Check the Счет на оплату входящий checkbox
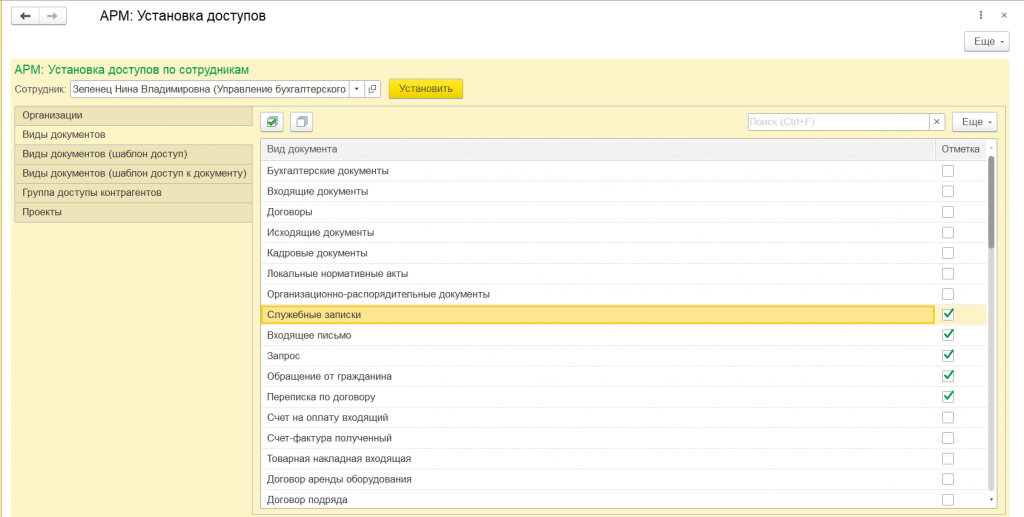Viewport: 1024px width, 517px height. pyautogui.click(x=948, y=418)
